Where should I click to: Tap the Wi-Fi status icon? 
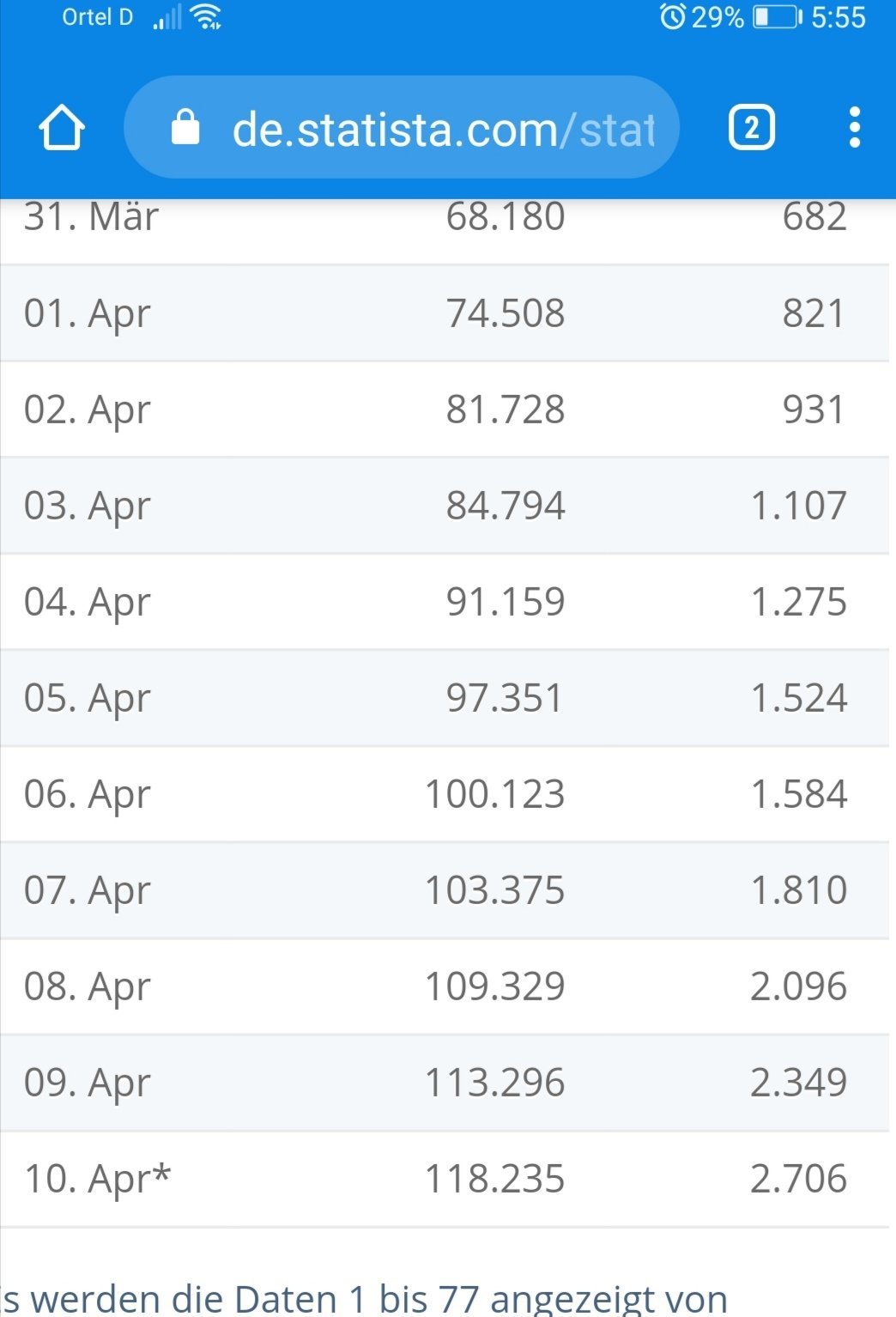pos(207,16)
